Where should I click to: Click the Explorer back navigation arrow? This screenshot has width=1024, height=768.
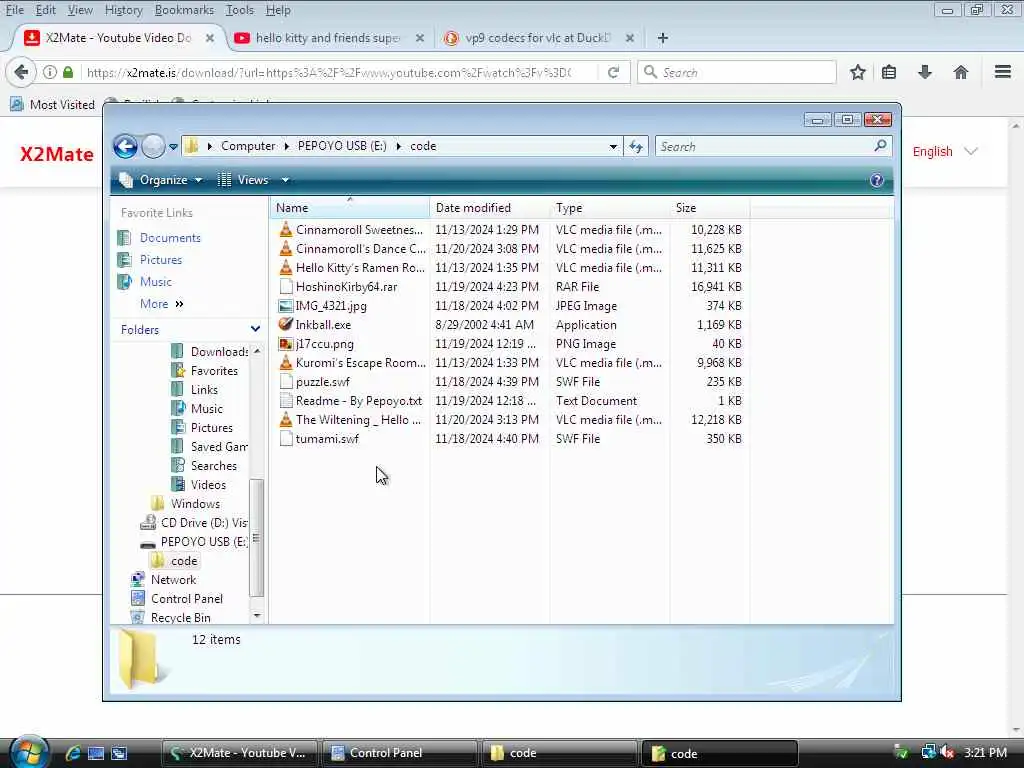[x=125, y=146]
